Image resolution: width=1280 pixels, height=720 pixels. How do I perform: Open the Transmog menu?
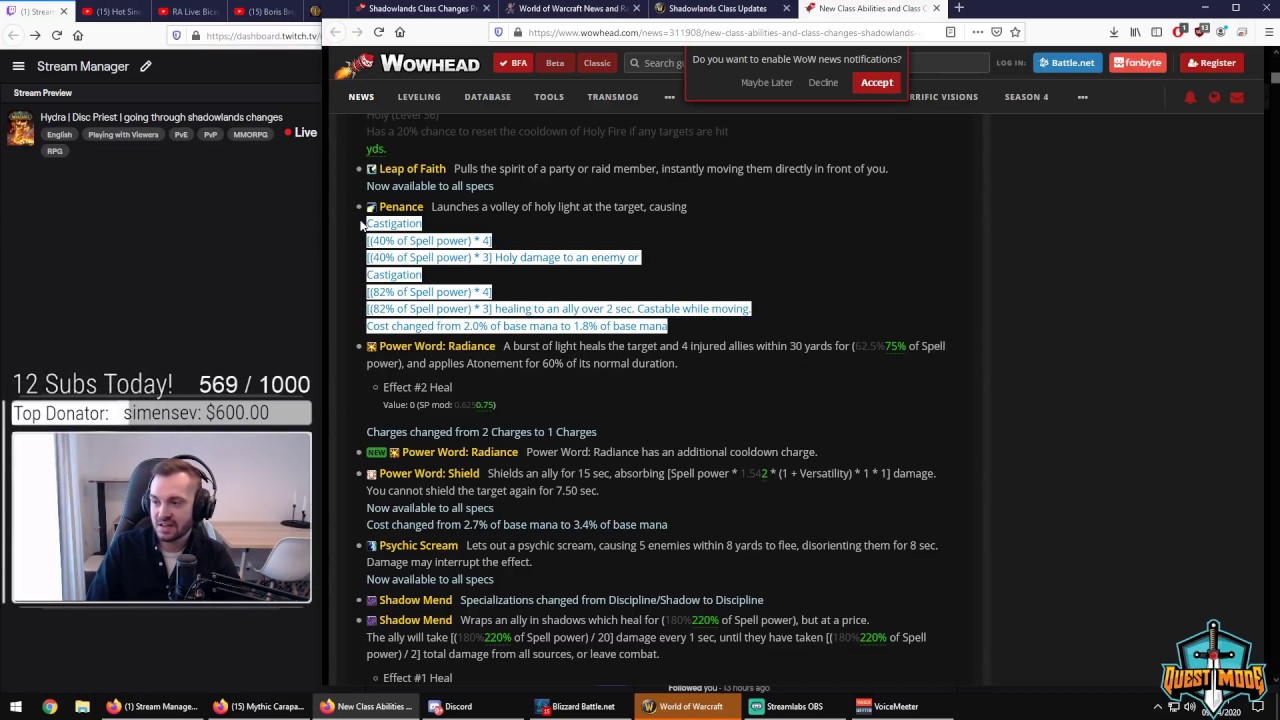(612, 97)
